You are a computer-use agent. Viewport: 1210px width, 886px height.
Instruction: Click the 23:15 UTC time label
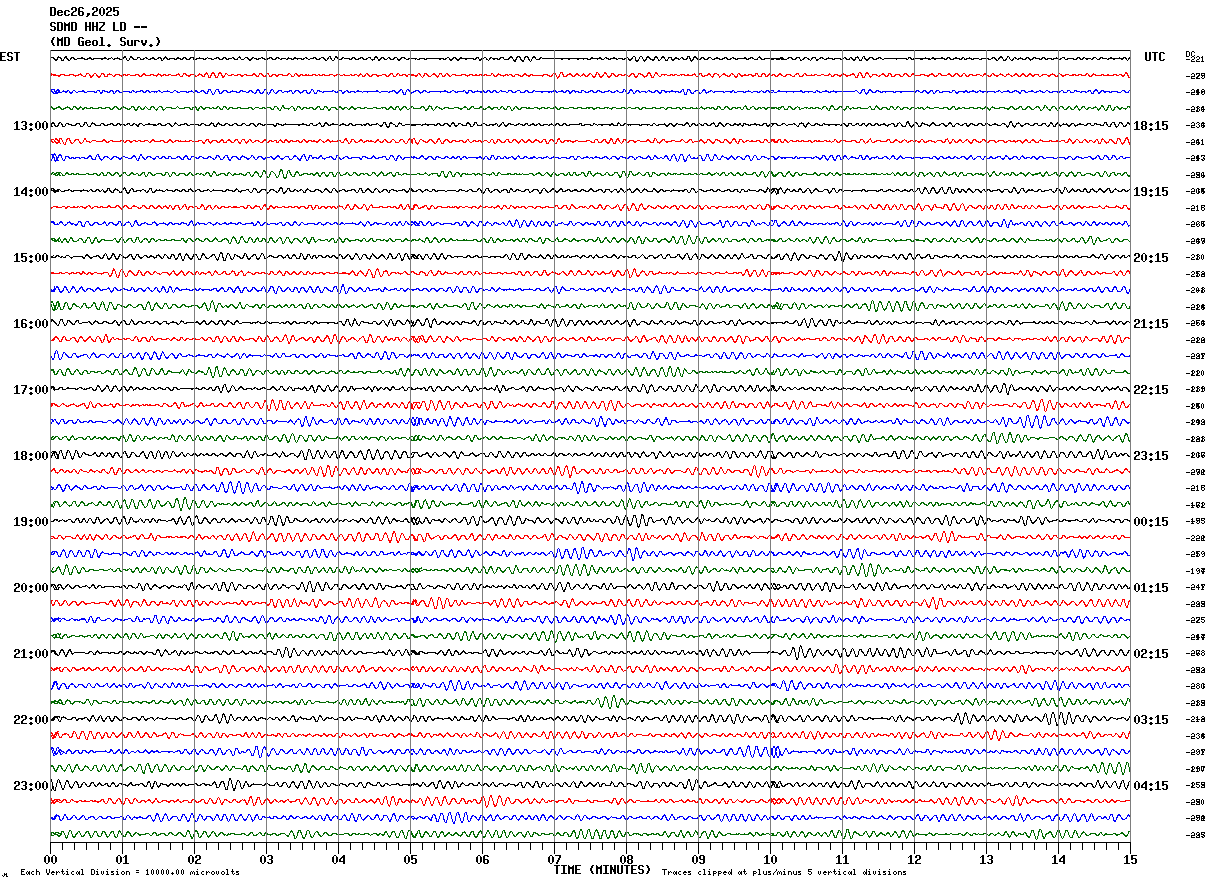click(1151, 456)
